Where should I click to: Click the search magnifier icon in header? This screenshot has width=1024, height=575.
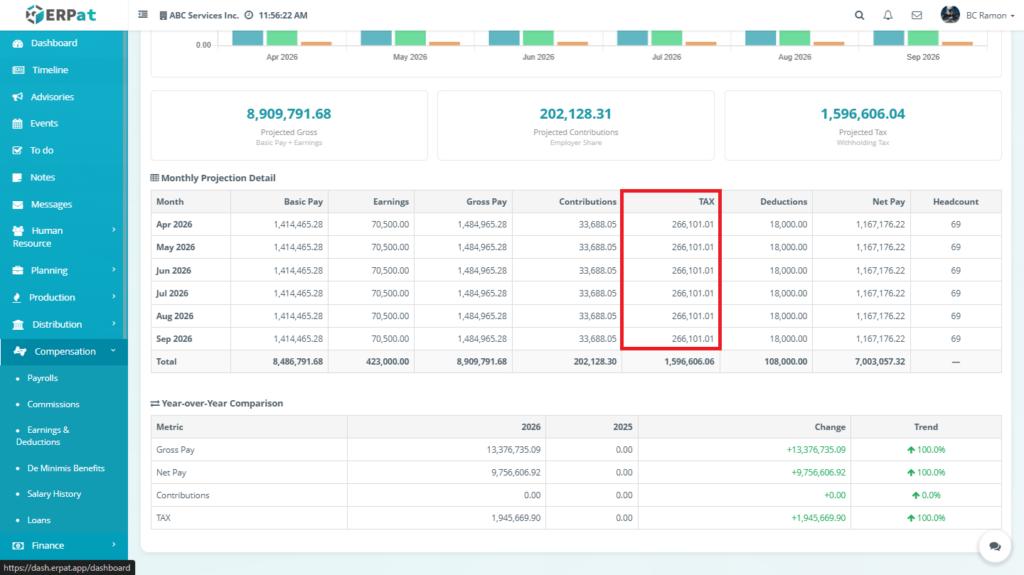[859, 15]
